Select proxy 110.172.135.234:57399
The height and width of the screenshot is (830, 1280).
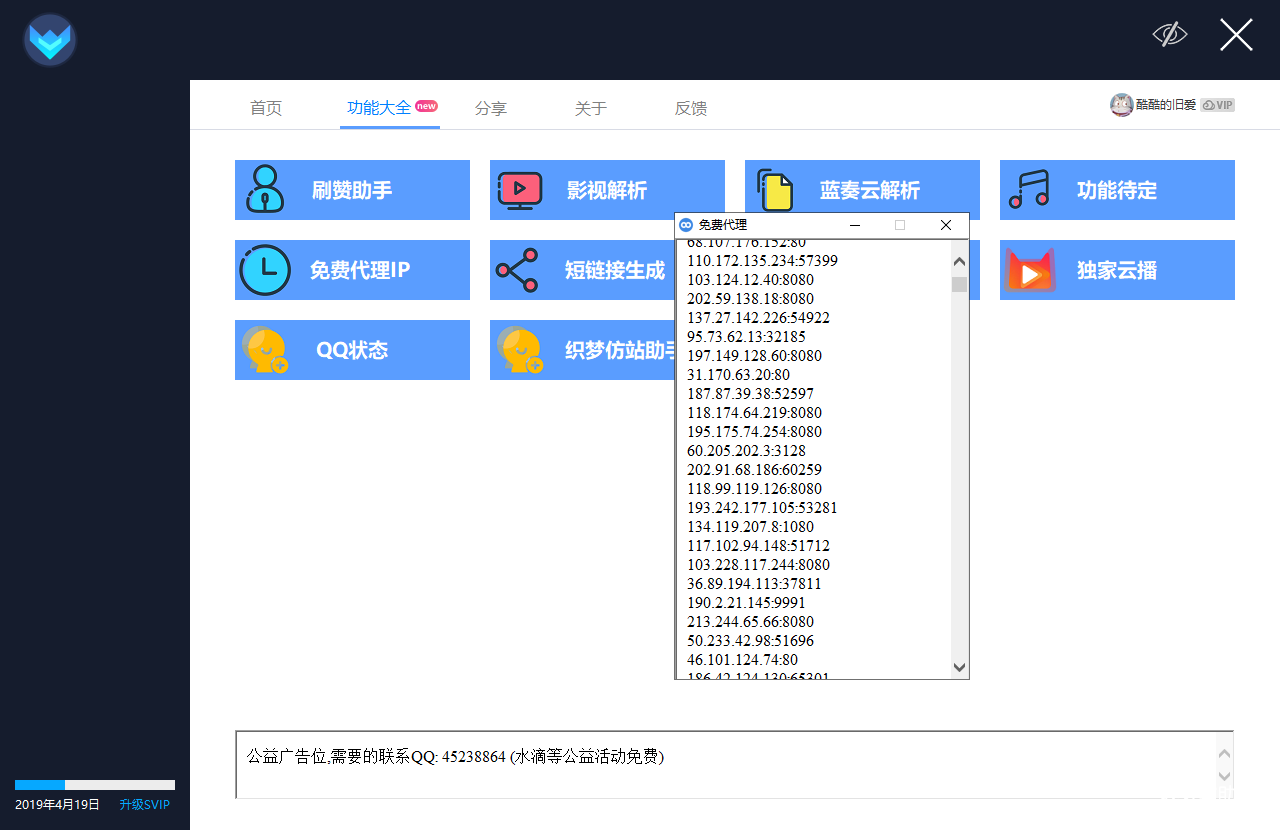tap(762, 261)
